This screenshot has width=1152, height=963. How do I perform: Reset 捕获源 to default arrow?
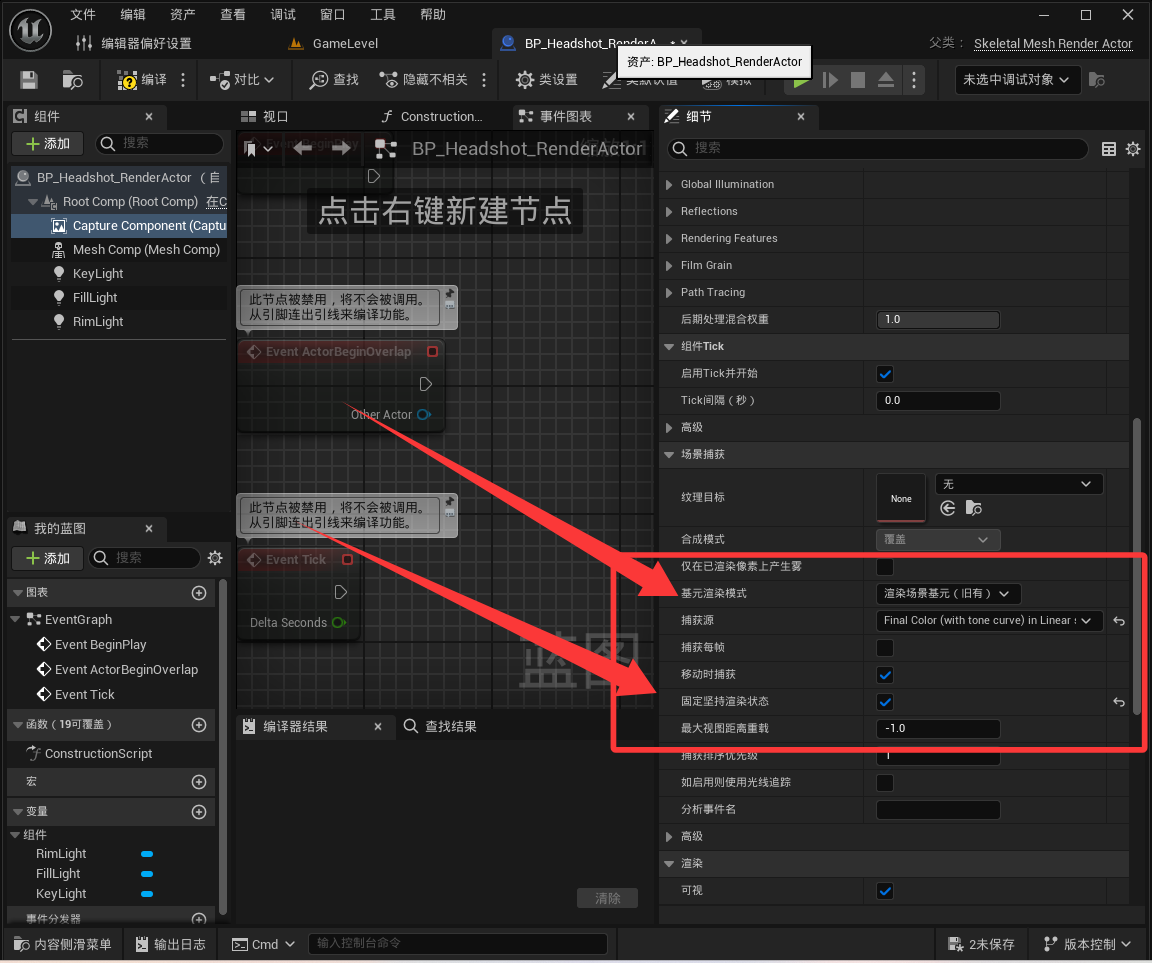[1118, 621]
